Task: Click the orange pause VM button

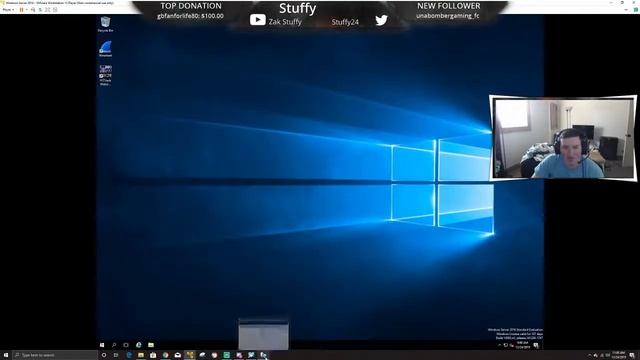Action: (x=21, y=9)
